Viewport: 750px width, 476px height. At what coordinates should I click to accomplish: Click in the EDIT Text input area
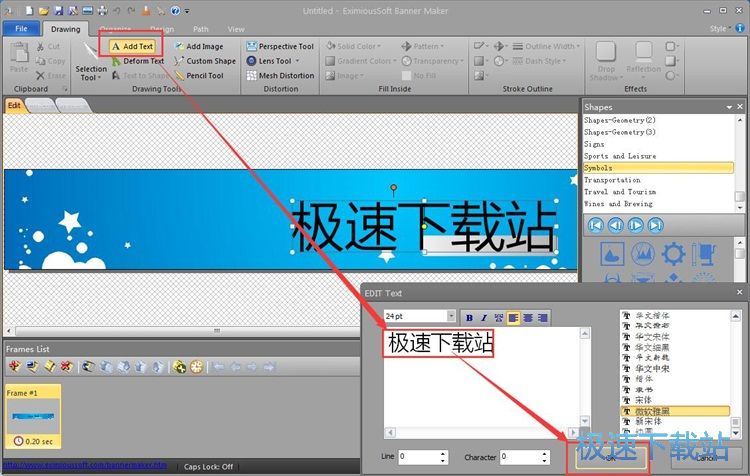tap(482, 378)
